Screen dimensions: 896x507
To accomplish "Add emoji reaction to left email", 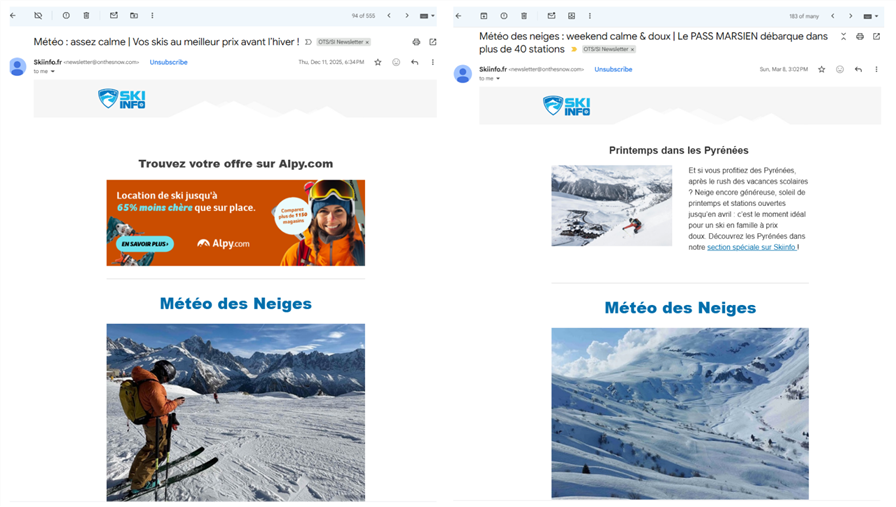I will [396, 62].
